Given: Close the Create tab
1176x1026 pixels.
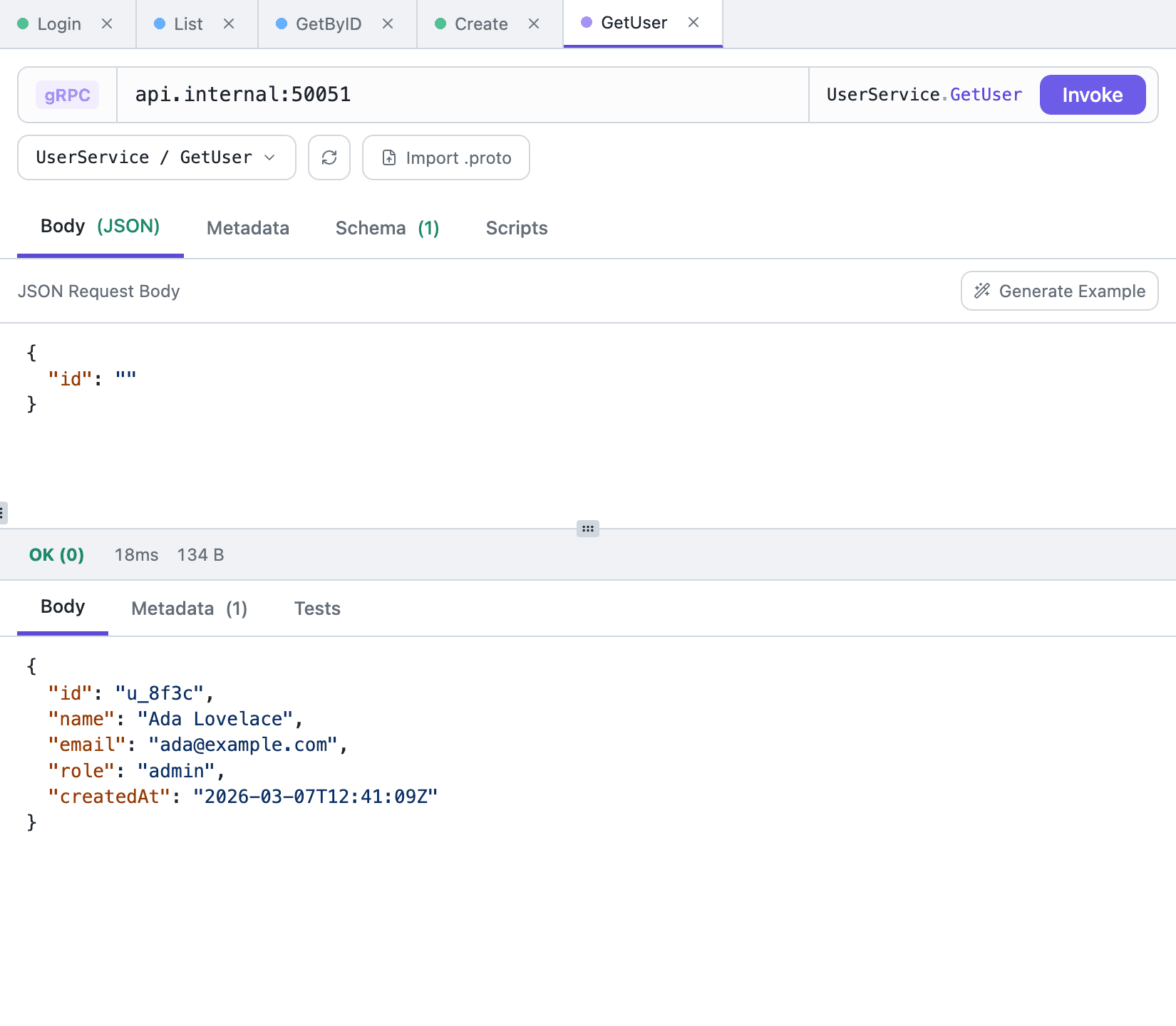Looking at the screenshot, I should [534, 24].
